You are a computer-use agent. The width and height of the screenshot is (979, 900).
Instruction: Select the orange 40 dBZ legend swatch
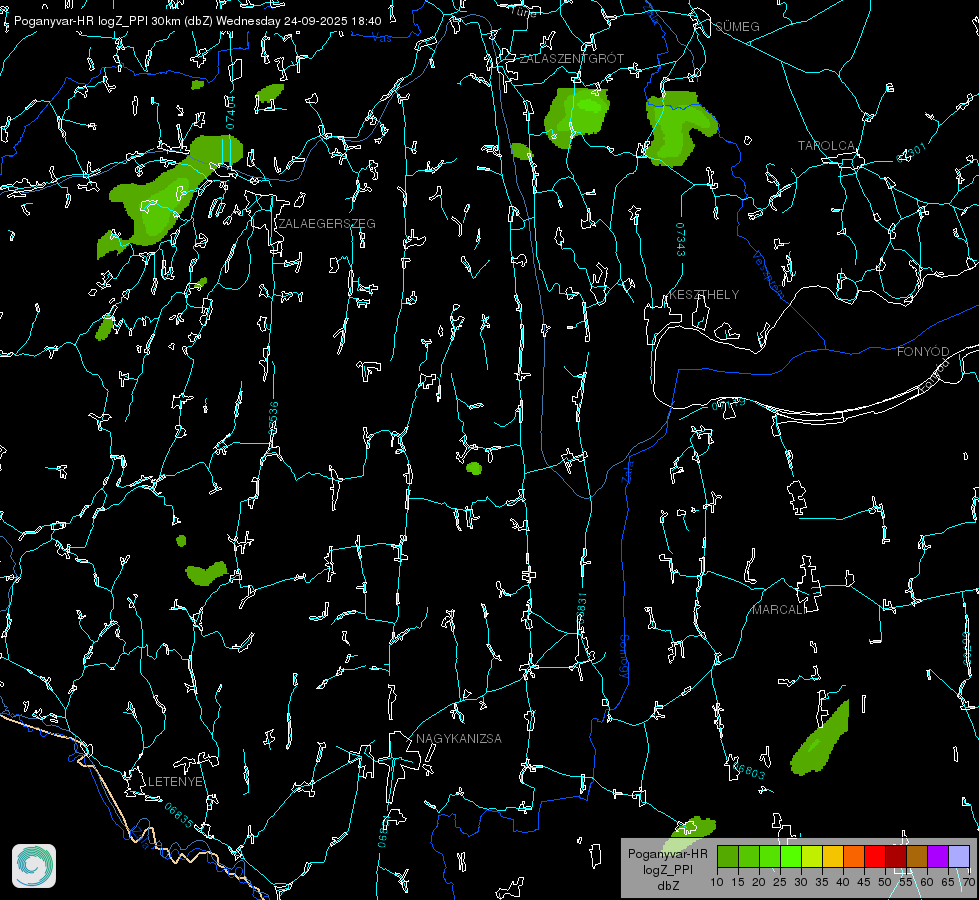tap(854, 856)
